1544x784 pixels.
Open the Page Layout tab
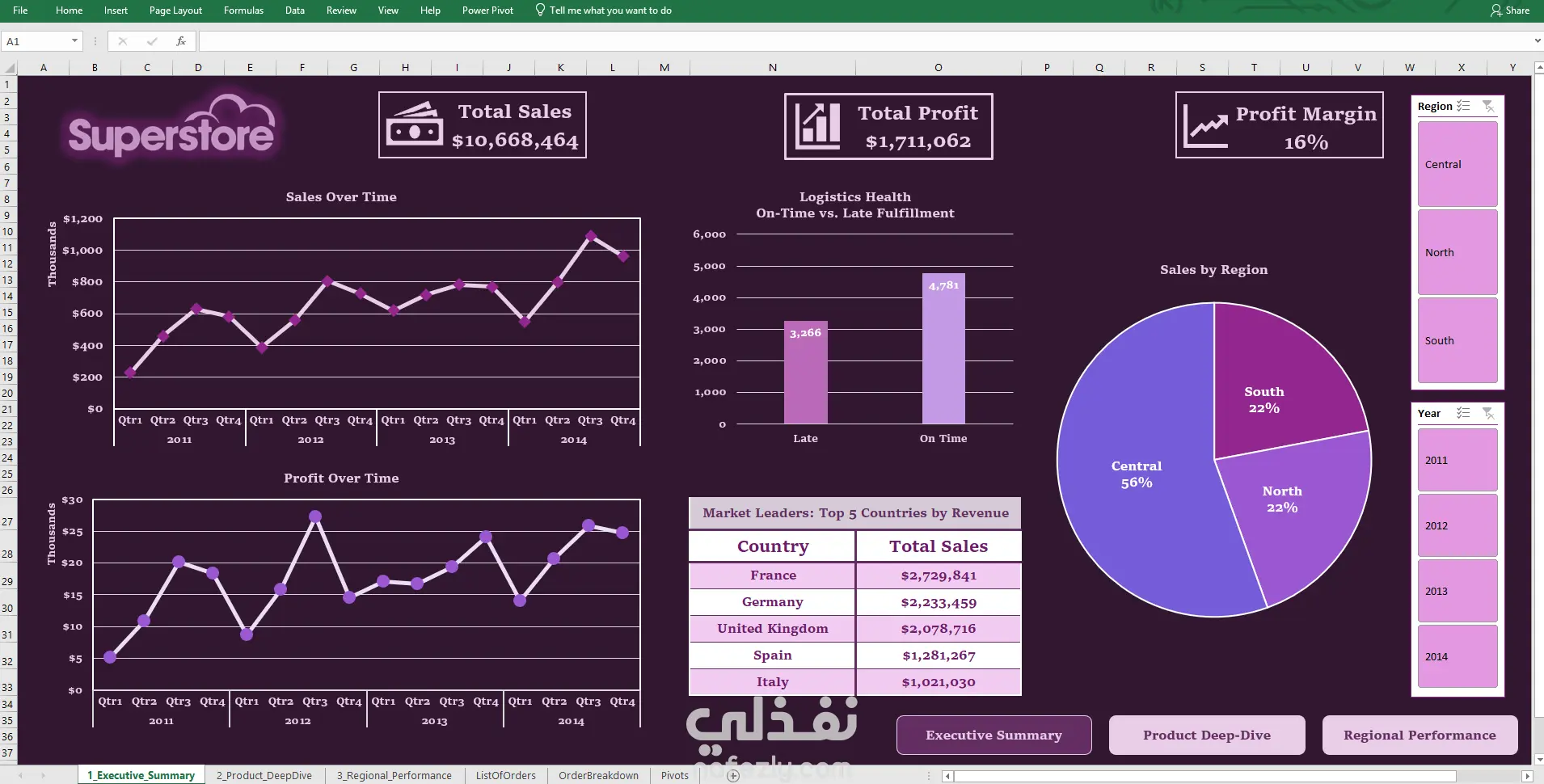175,11
